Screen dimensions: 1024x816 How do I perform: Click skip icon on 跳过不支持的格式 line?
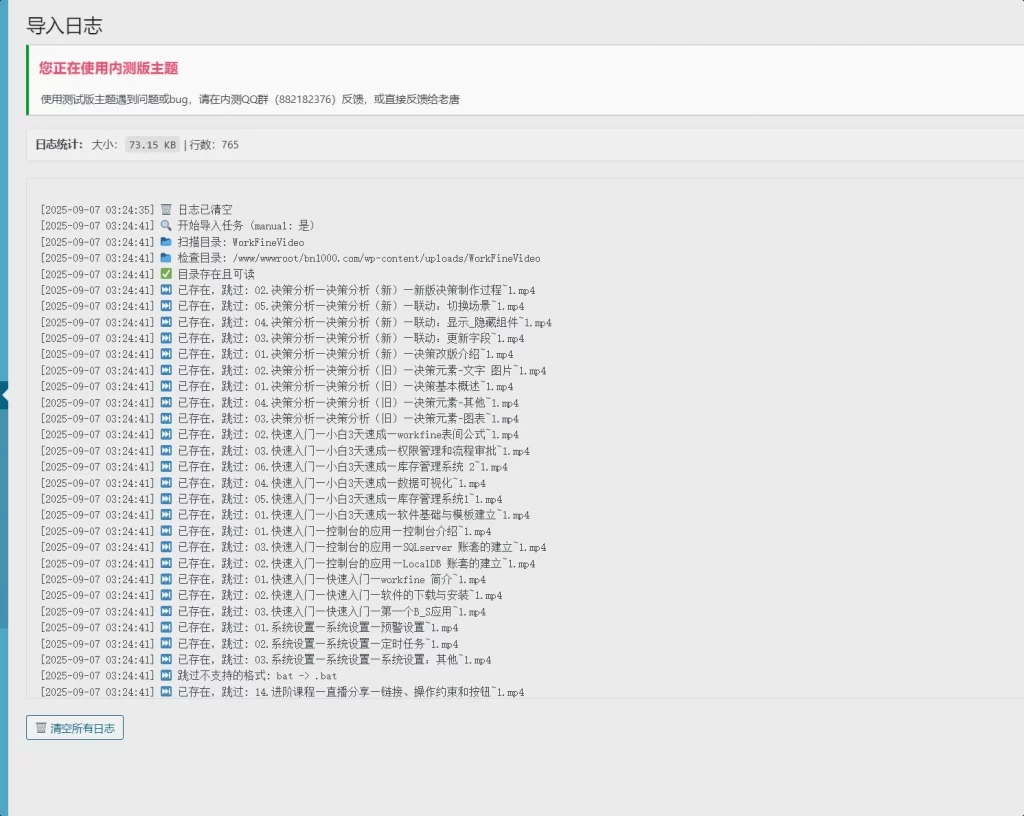pyautogui.click(x=166, y=676)
